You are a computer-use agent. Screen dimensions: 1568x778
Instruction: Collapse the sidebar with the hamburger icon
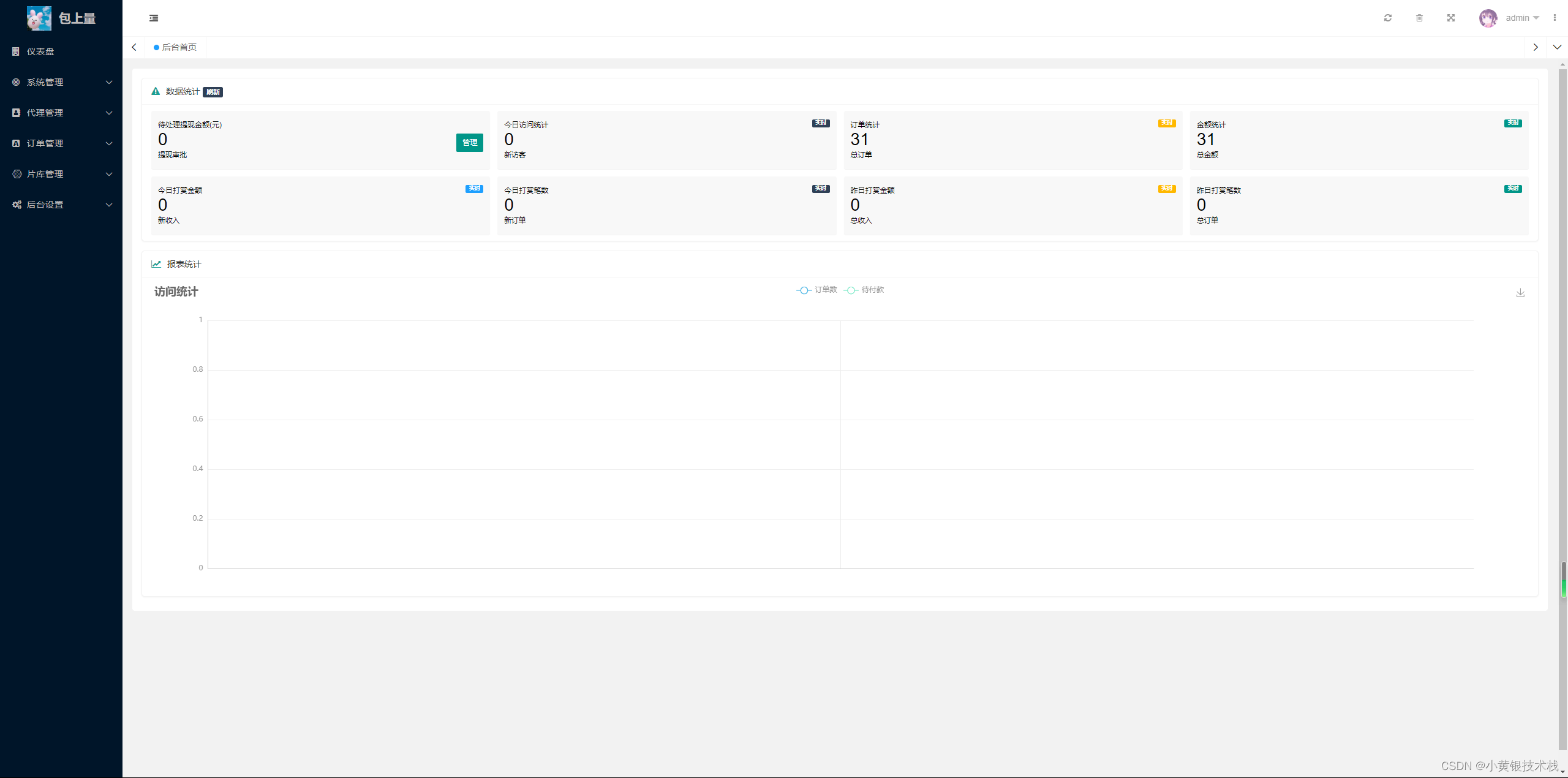click(154, 18)
